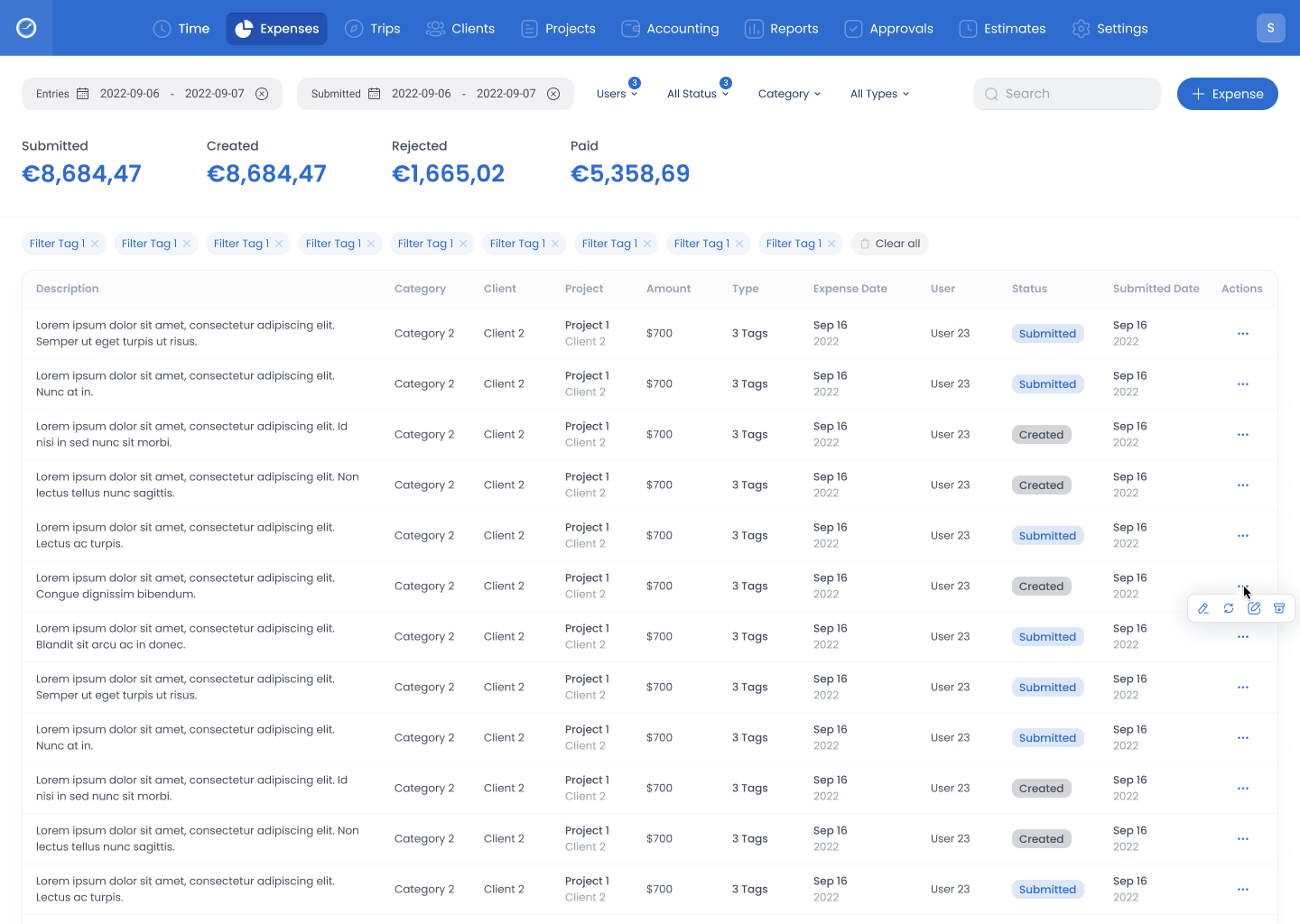Click the blue Expense button
1300x924 pixels.
[x=1227, y=94]
